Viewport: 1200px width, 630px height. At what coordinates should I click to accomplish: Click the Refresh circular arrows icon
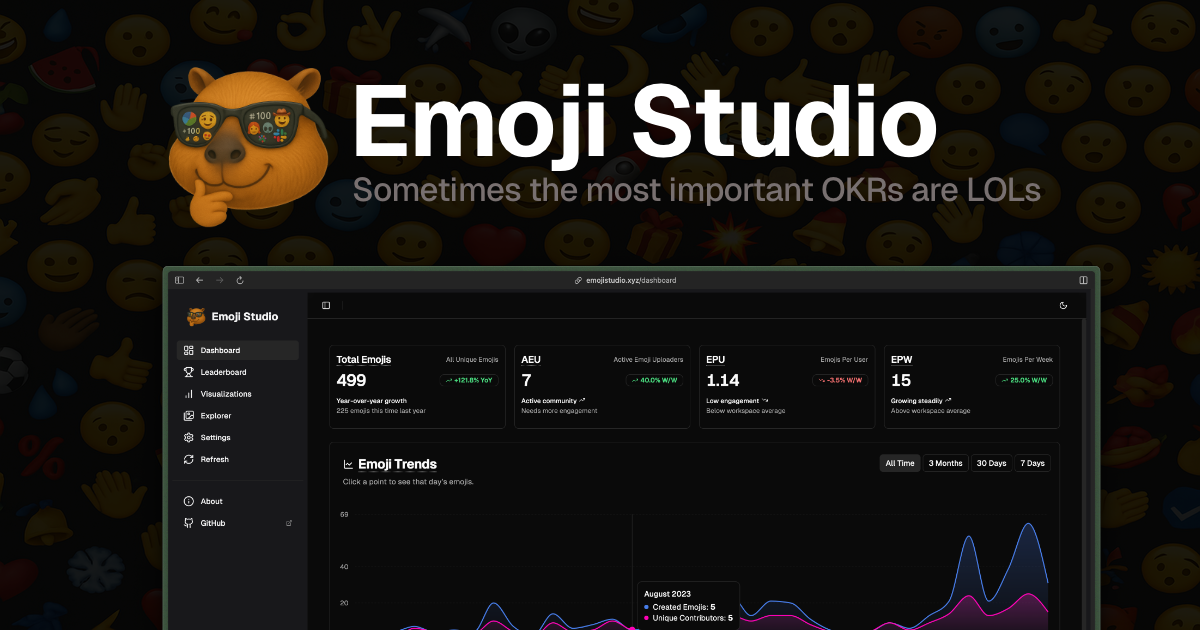[189, 460]
